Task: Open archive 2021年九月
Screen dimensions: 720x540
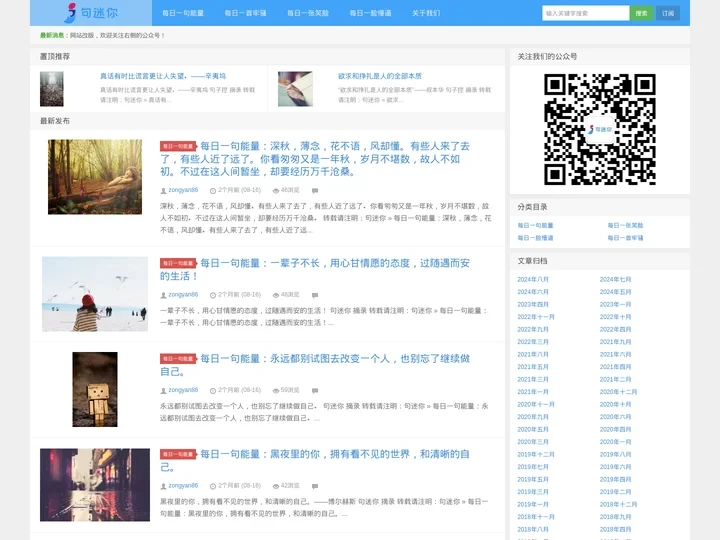Action: pos(615,342)
